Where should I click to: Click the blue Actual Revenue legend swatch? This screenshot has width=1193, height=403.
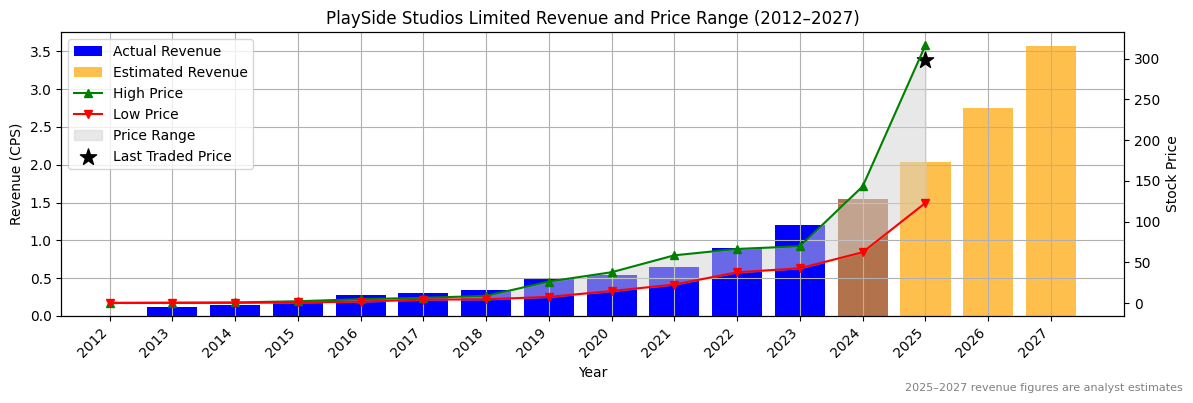coord(88,52)
